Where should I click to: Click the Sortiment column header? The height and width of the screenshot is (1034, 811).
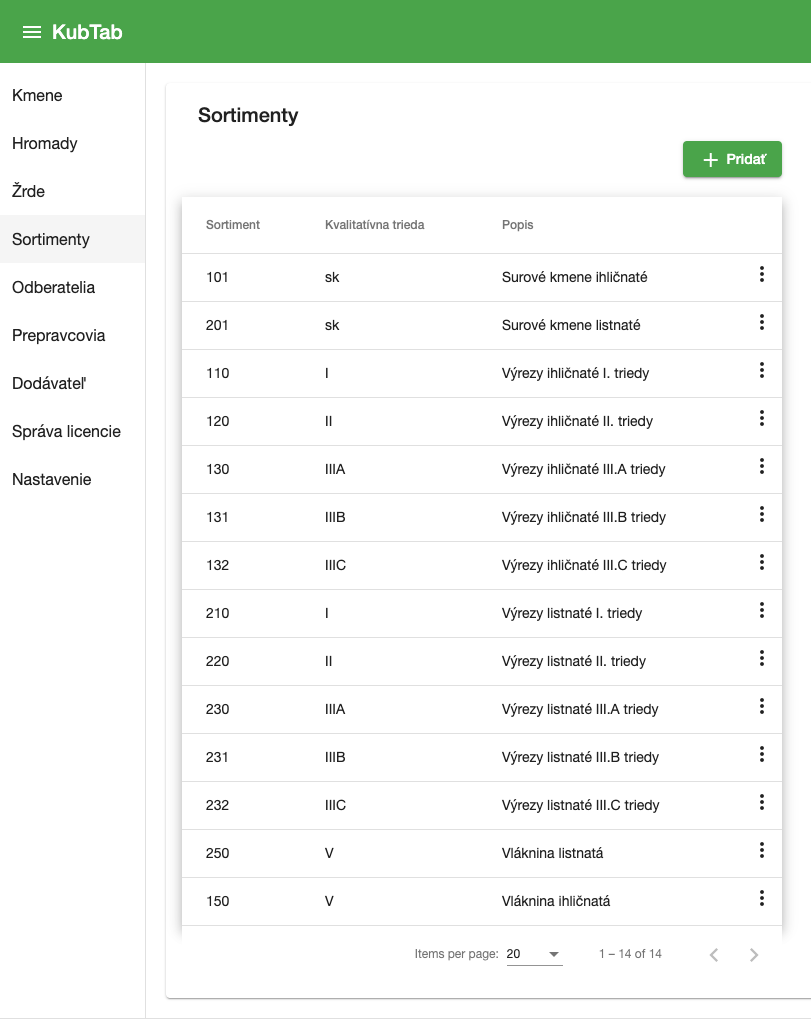pos(233,225)
